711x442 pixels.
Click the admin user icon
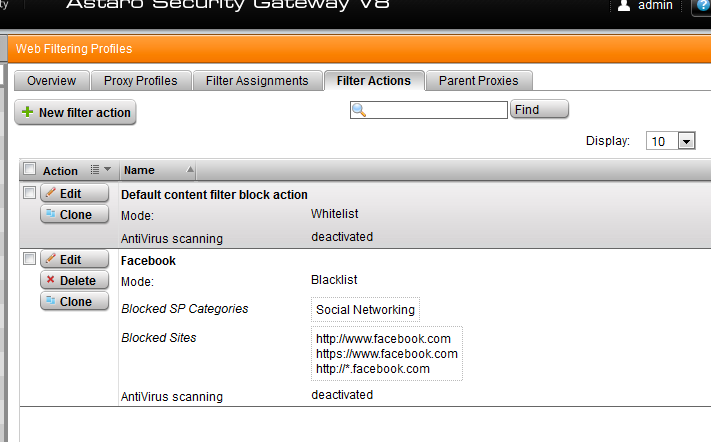pos(624,6)
